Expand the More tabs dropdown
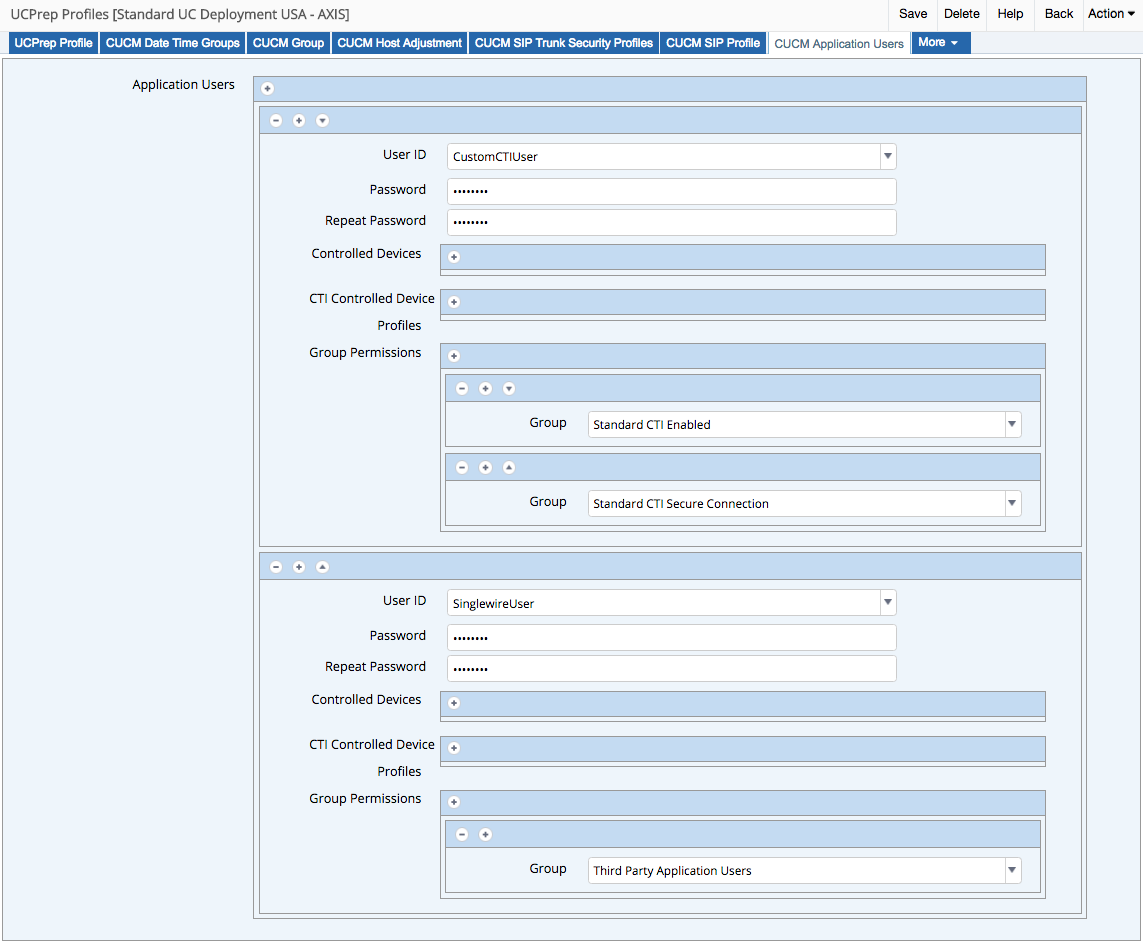This screenshot has width=1143, height=944. pyautogui.click(x=939, y=43)
